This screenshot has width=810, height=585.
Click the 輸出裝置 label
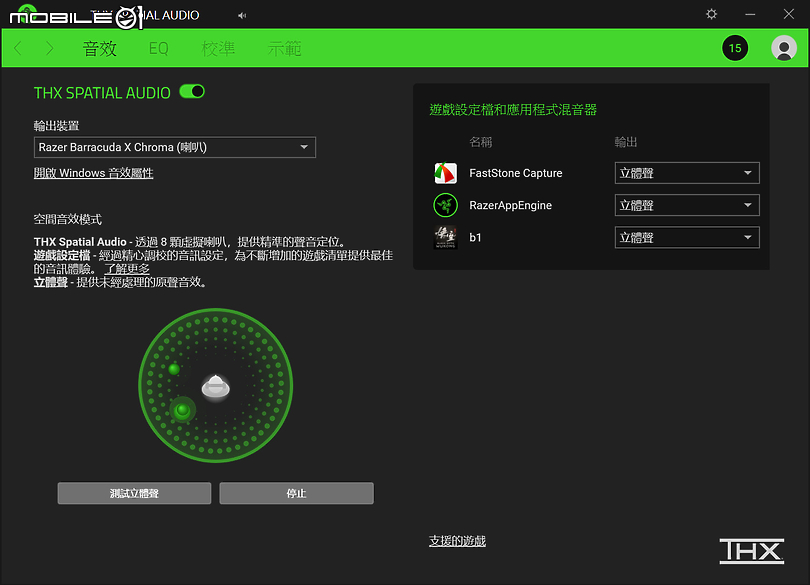pos(56,126)
